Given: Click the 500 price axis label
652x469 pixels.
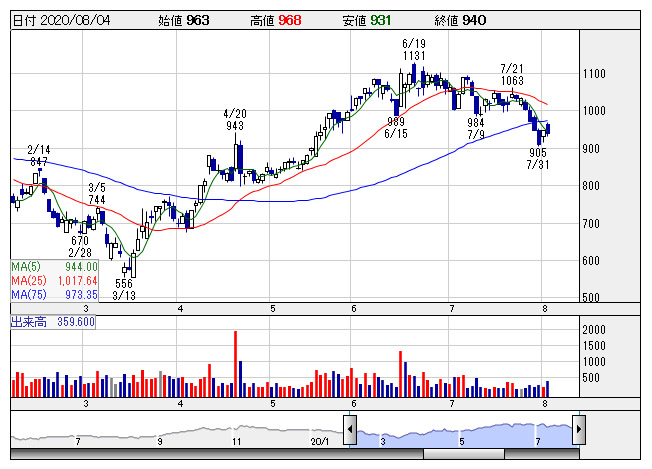Looking at the screenshot, I should click(591, 298).
